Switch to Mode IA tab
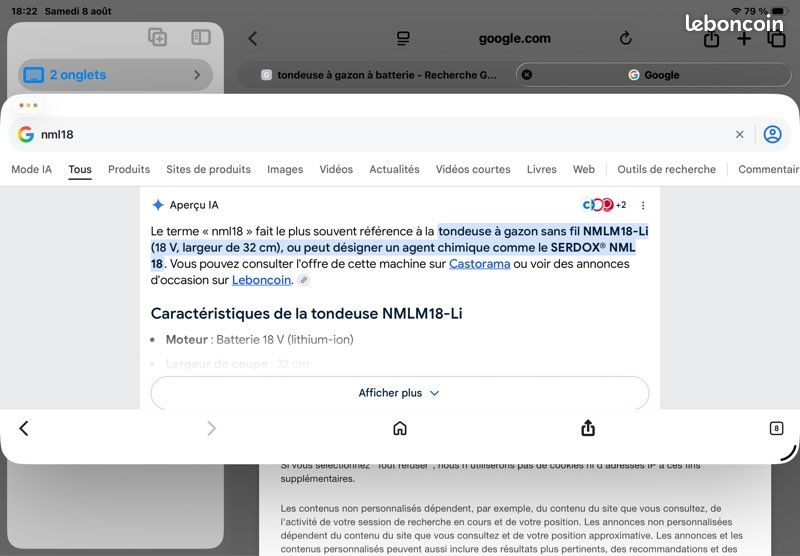Image resolution: width=800 pixels, height=556 pixels. pos(32,169)
